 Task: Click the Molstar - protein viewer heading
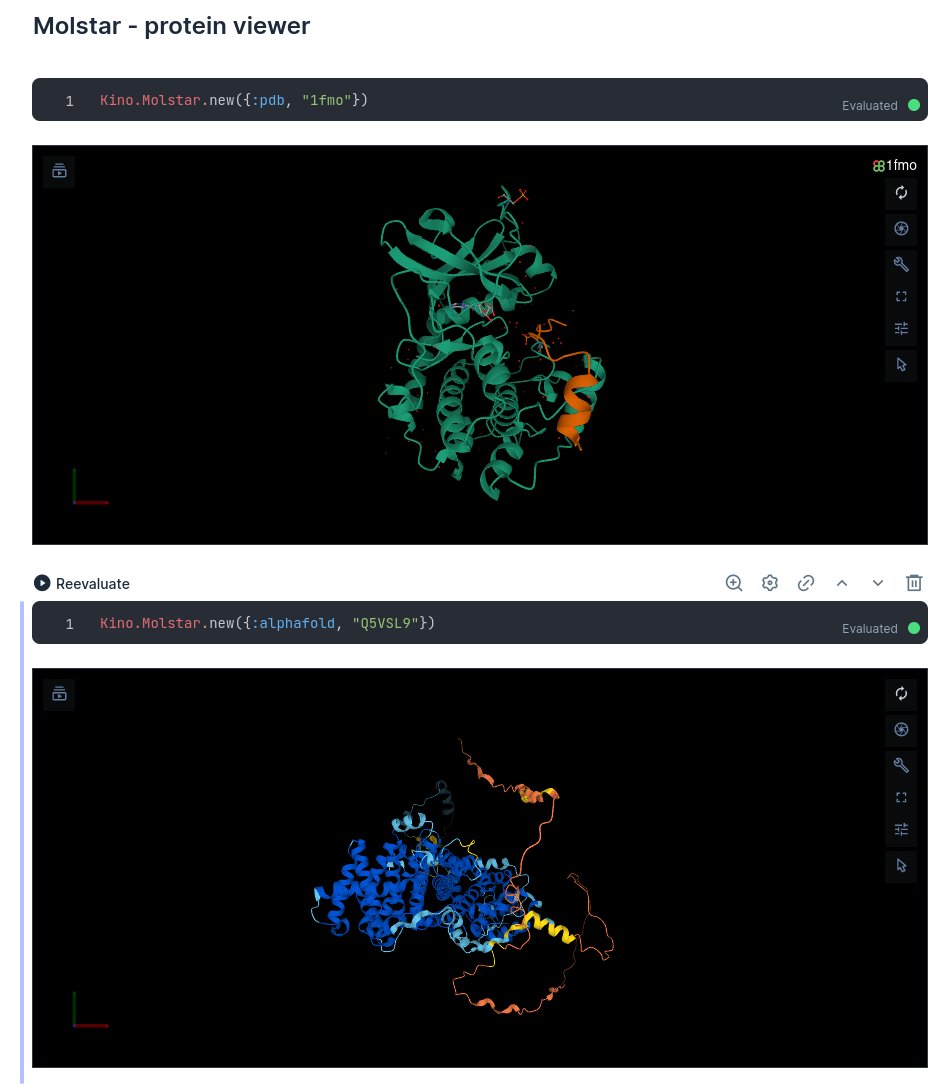tap(172, 26)
